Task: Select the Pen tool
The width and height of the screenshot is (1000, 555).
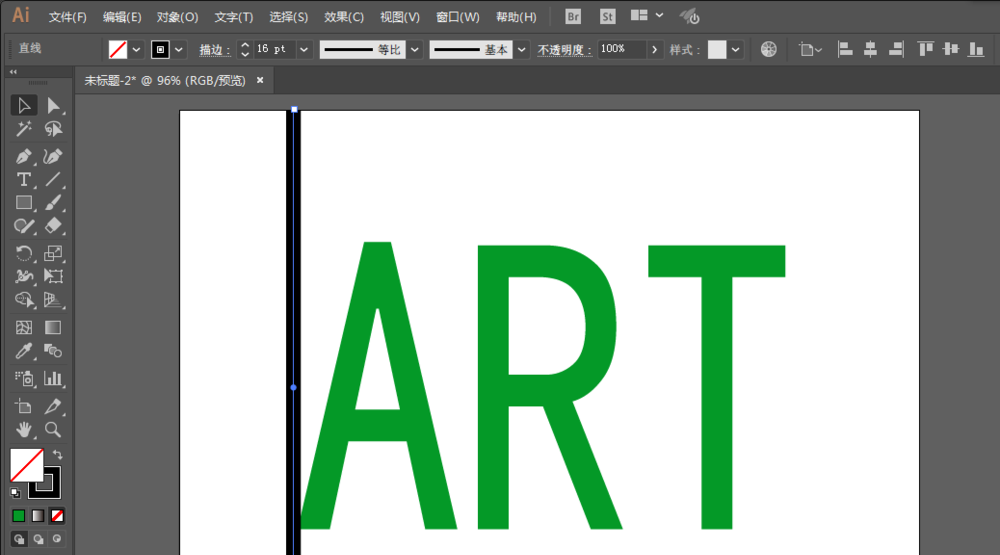Action: coord(24,156)
